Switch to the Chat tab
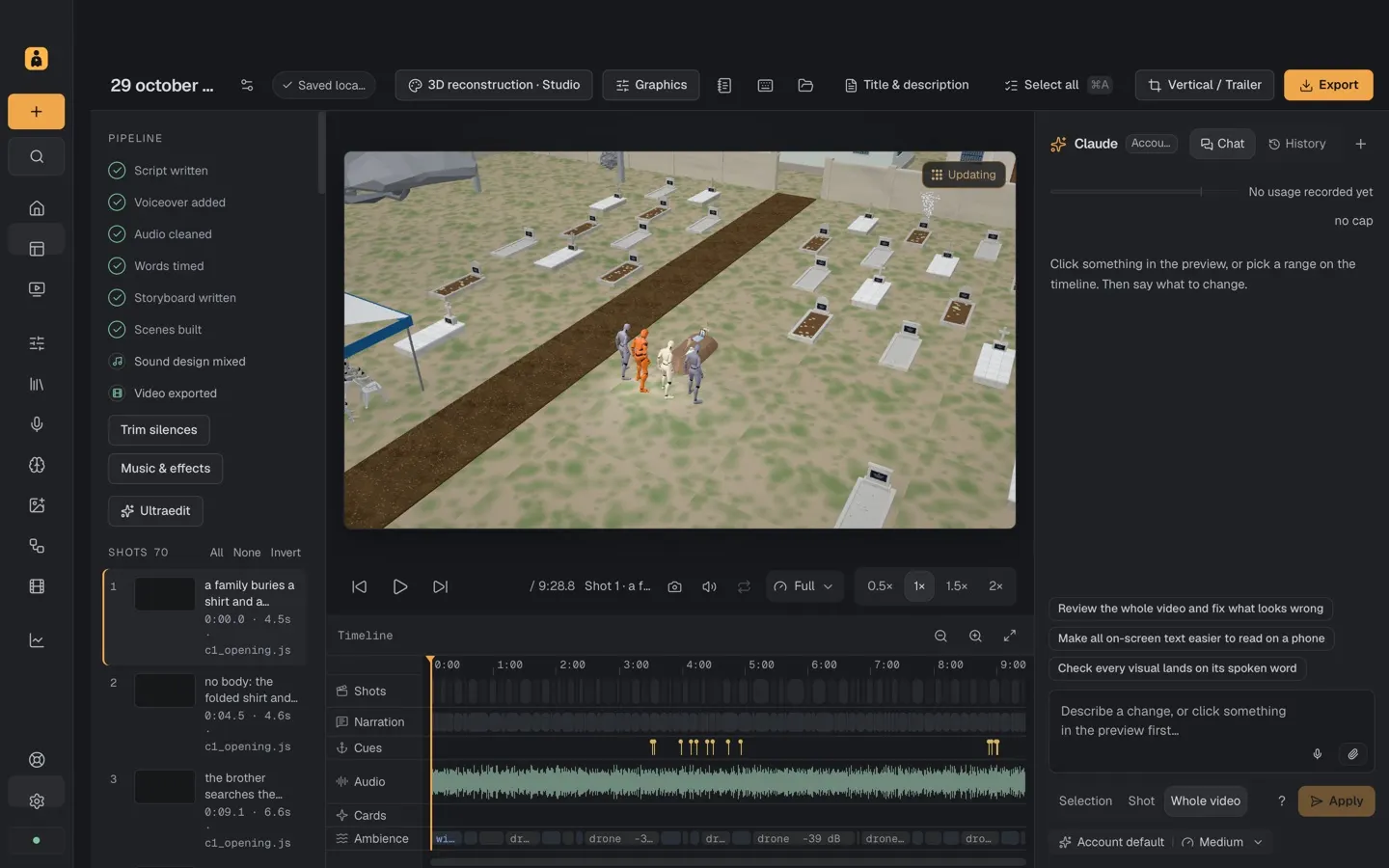 [1222, 144]
